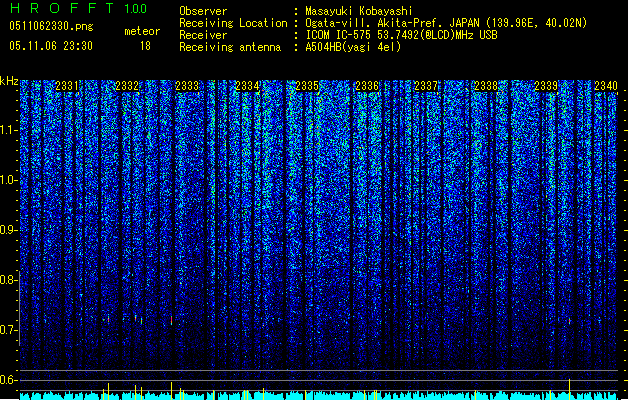
Task: Select observer name Masayuki Kobayashi
Action: pos(359,11)
